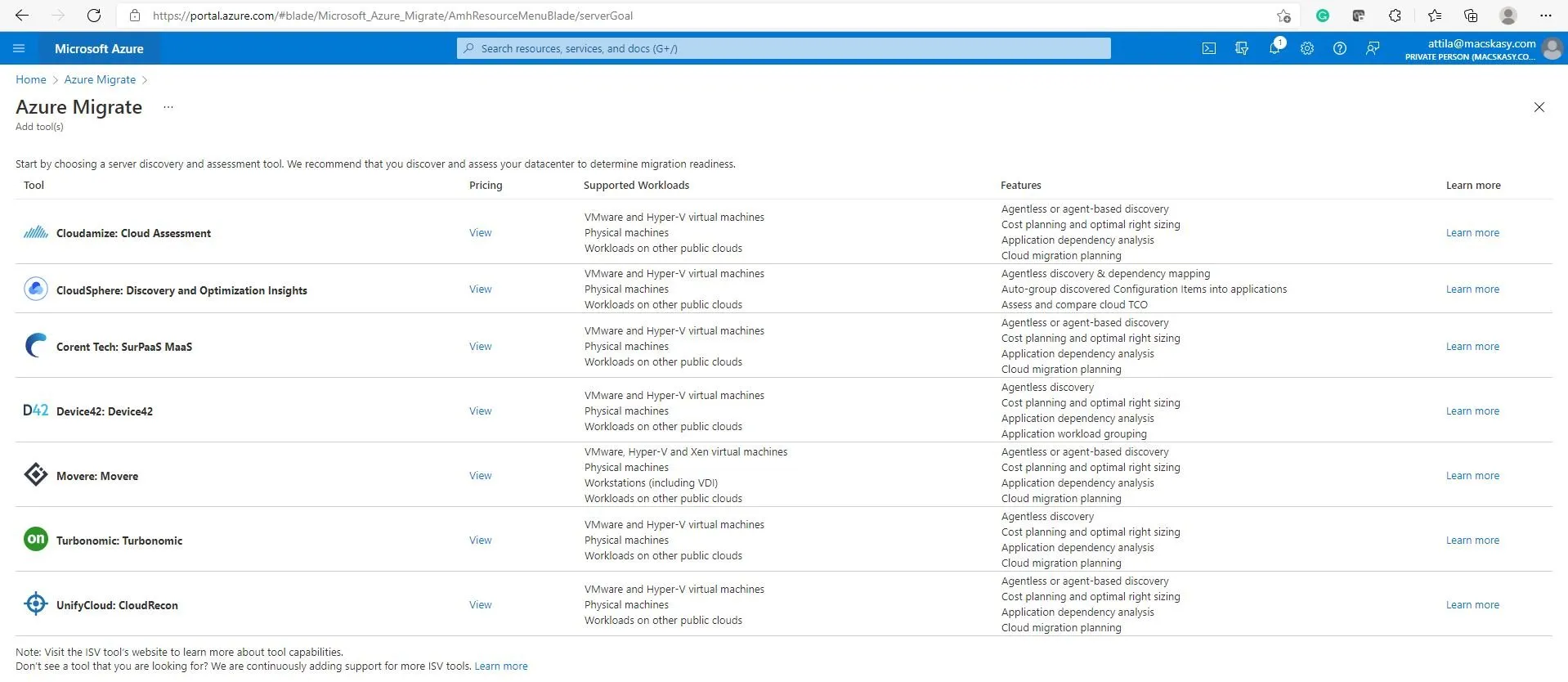
Task: Open the notifications bell
Action: (x=1275, y=48)
